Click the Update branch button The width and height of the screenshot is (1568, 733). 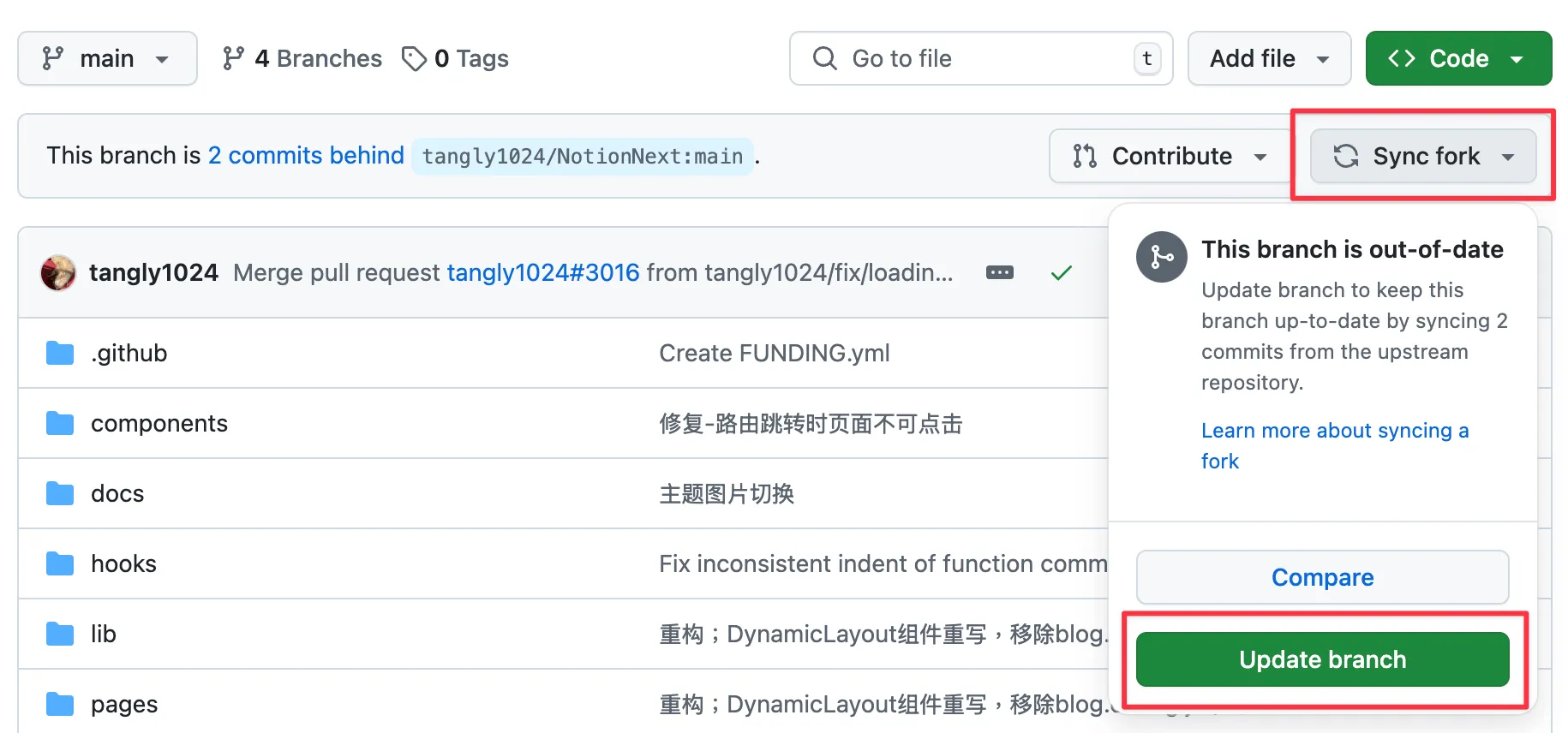[1322, 659]
